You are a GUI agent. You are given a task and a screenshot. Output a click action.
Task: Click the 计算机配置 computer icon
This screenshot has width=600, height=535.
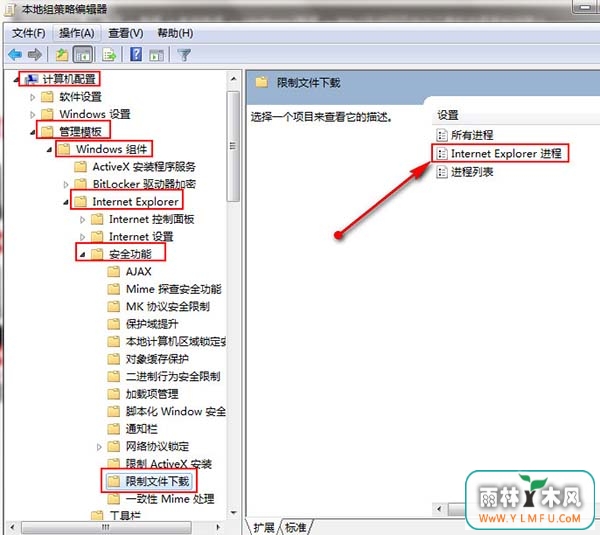[x=31, y=79]
